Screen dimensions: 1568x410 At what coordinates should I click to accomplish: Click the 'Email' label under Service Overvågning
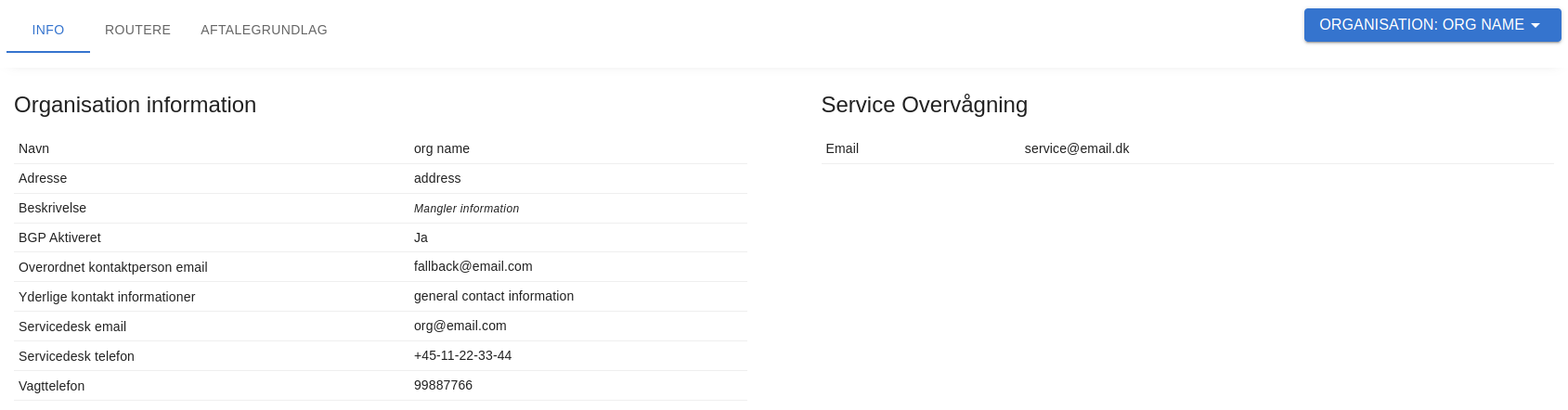[842, 148]
